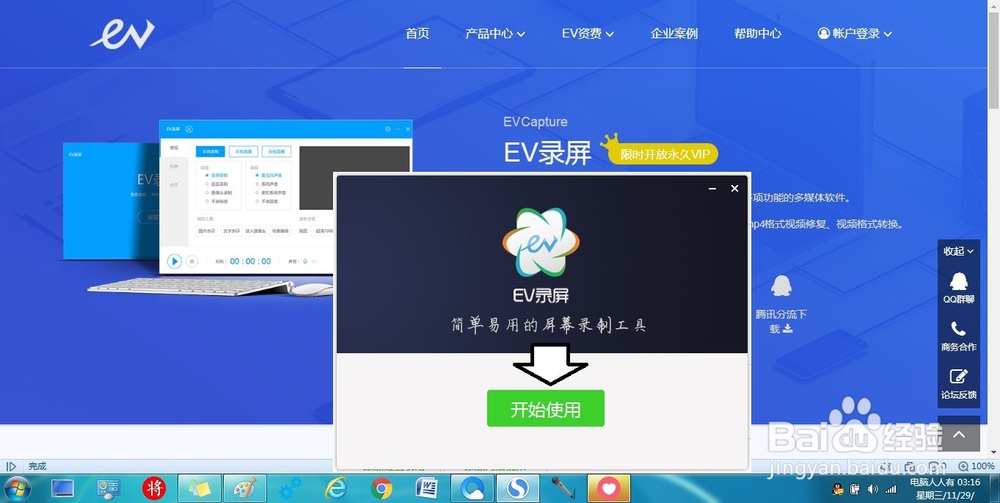This screenshot has width=1000, height=503.
Task: Click the network signal tray icon
Action: 891,489
